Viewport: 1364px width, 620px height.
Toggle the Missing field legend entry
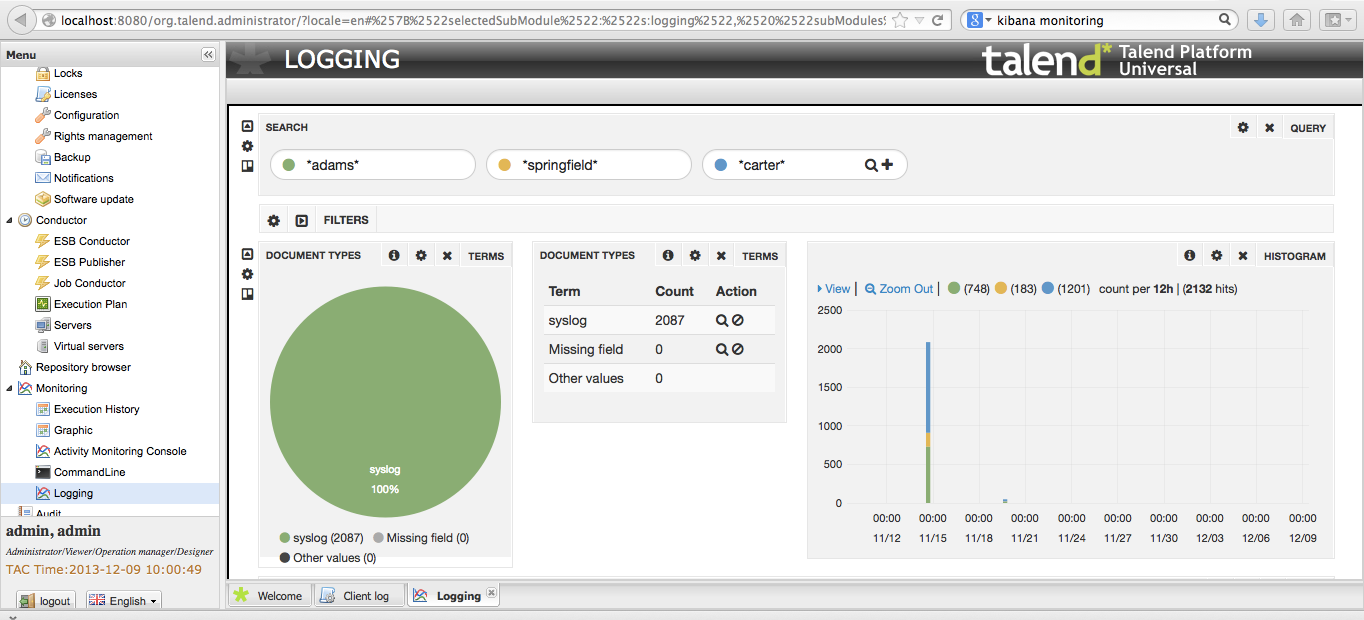pos(420,538)
